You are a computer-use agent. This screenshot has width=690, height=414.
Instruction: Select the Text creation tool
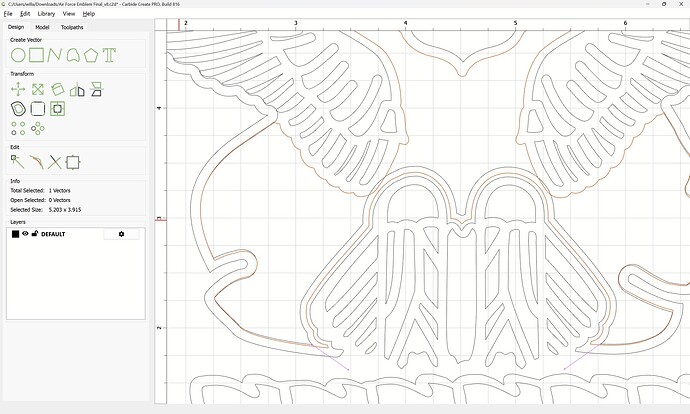tap(109, 55)
